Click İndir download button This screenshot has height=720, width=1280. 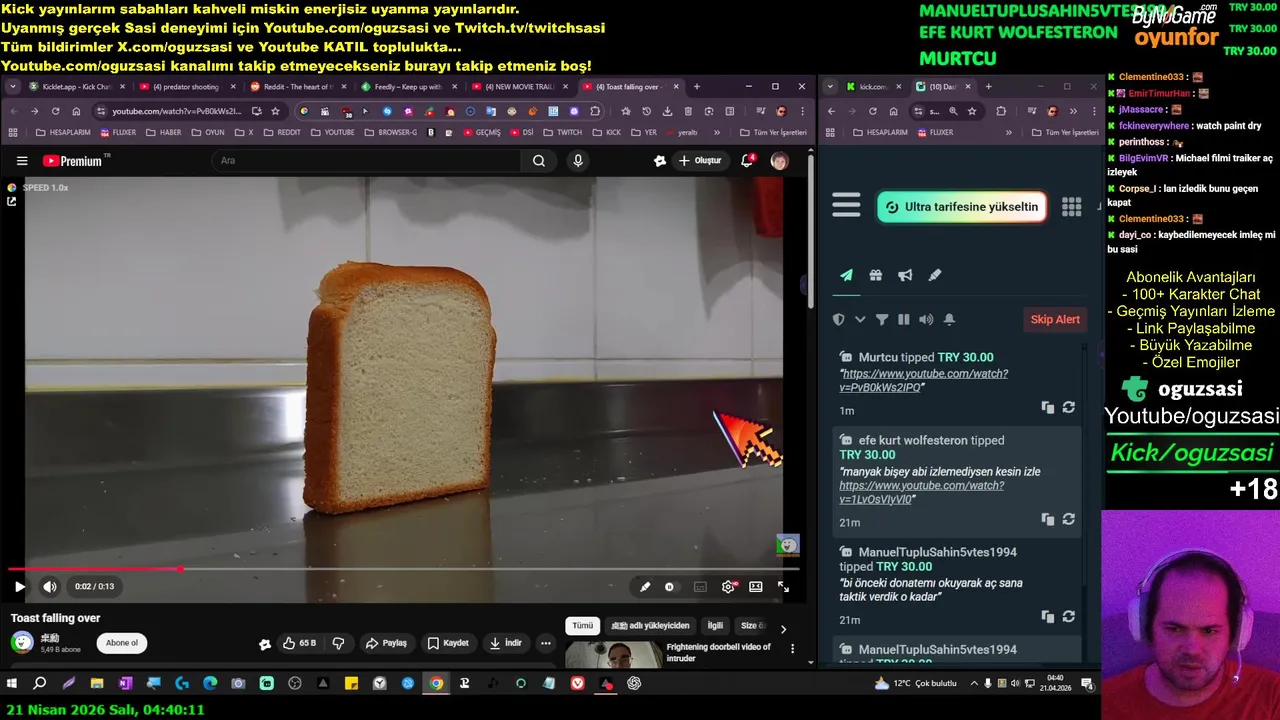(x=505, y=643)
